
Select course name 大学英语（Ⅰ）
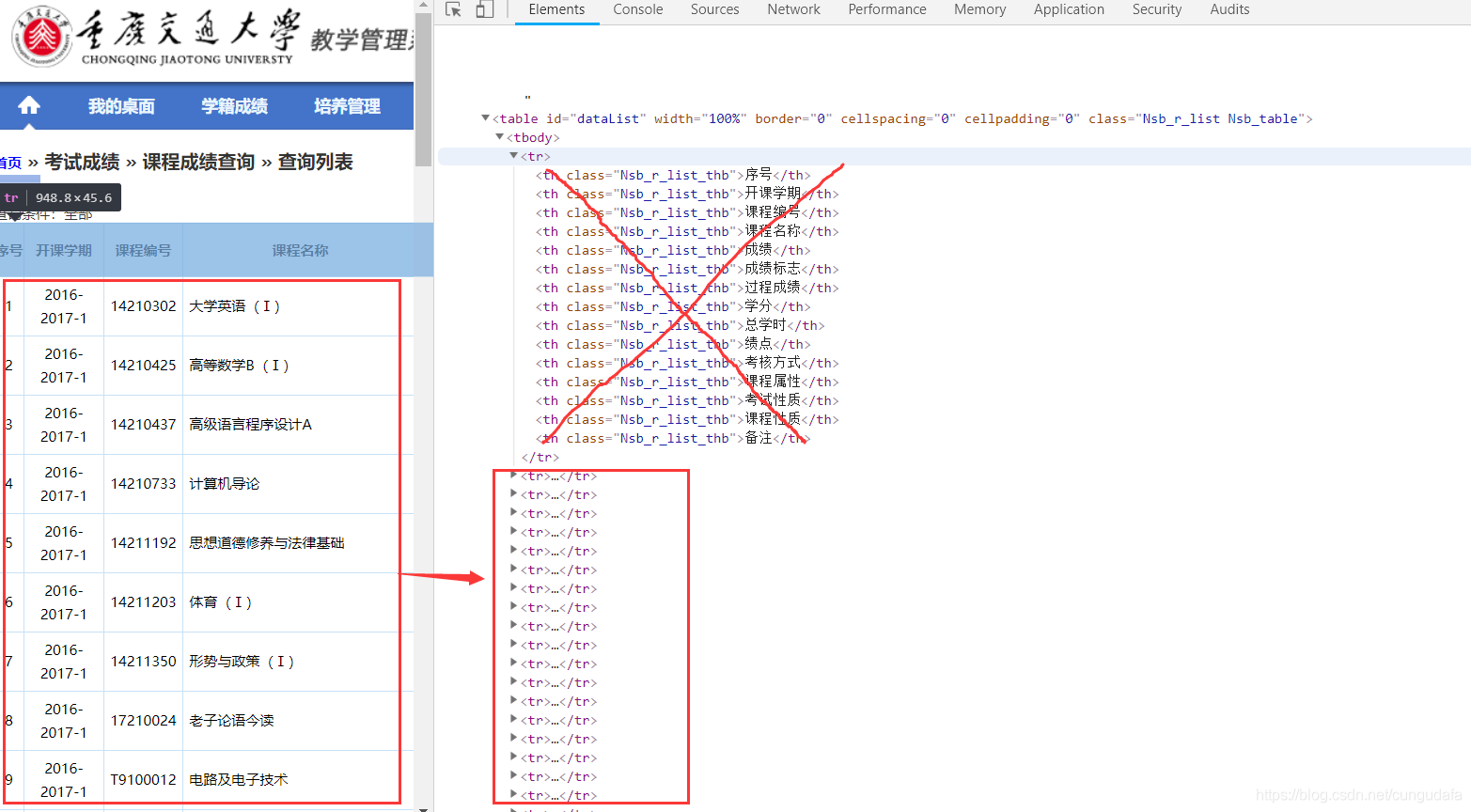click(x=235, y=306)
